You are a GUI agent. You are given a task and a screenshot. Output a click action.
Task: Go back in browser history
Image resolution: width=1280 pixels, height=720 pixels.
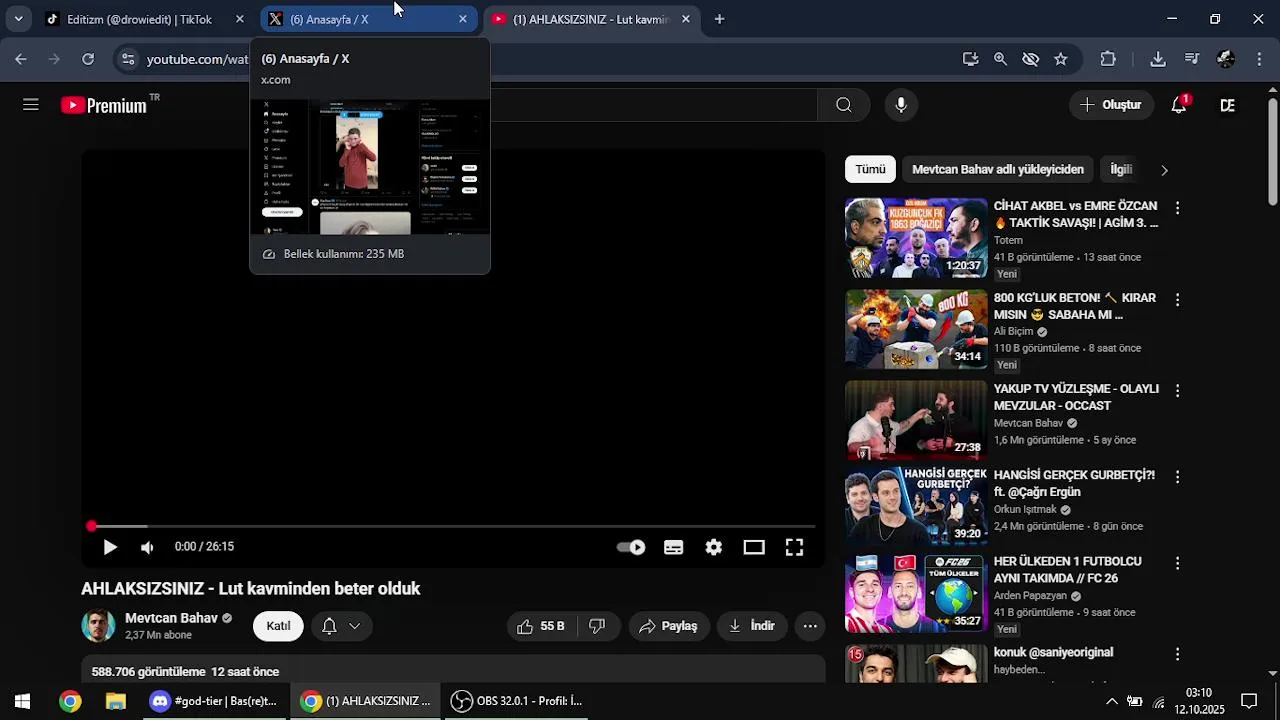(x=21, y=59)
